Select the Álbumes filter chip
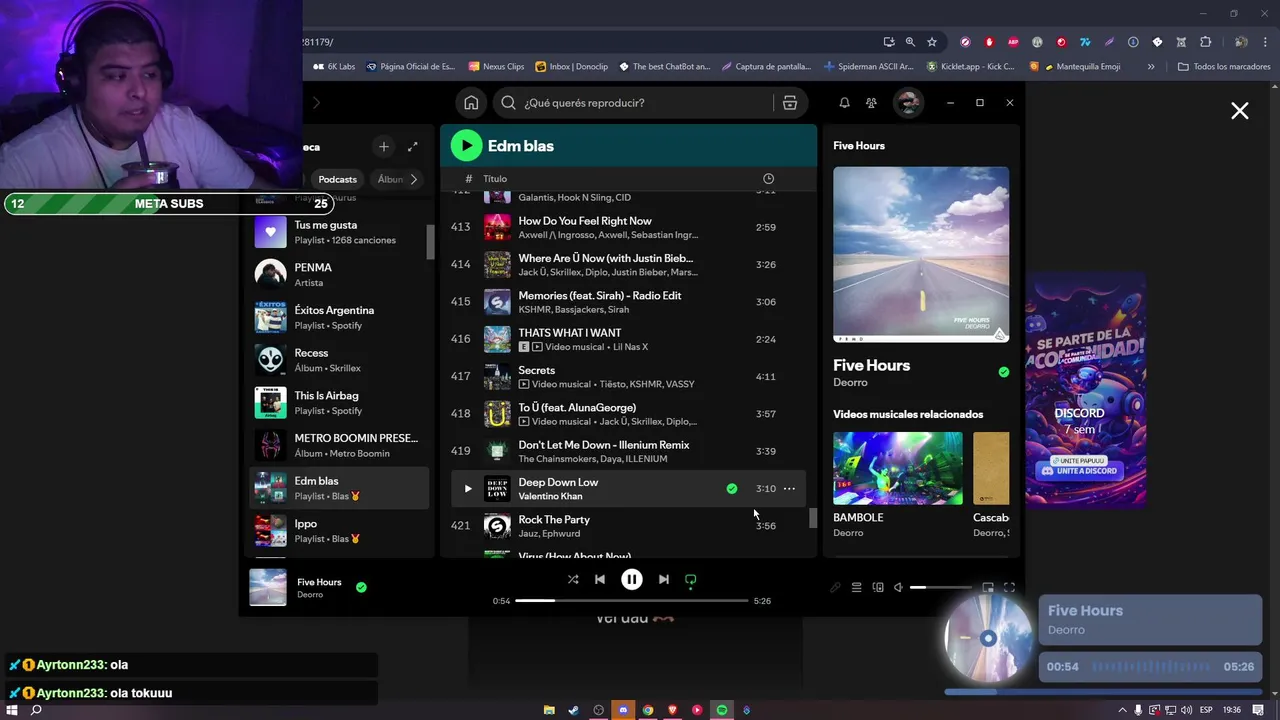1280x720 pixels. click(x=391, y=180)
